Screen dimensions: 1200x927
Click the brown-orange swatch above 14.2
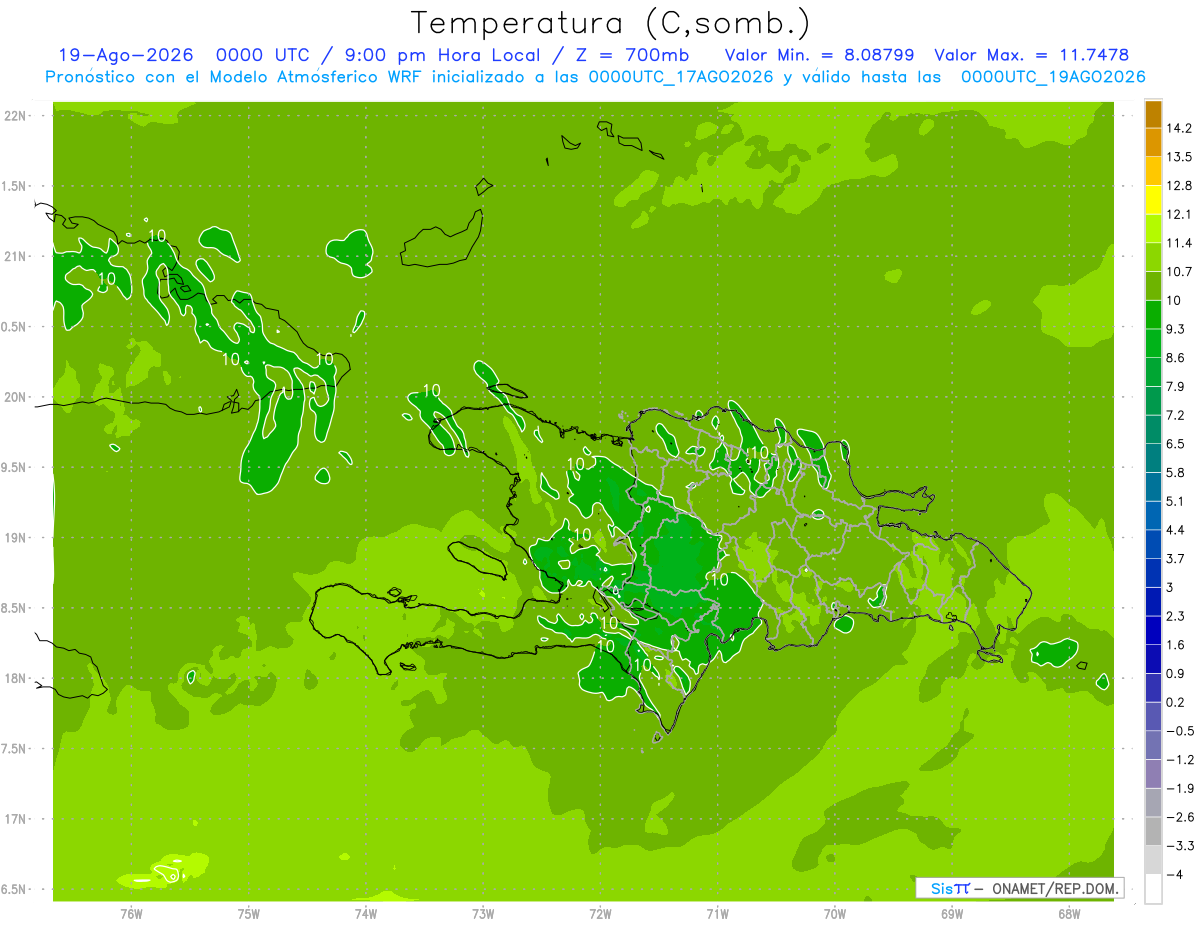[x=1153, y=114]
